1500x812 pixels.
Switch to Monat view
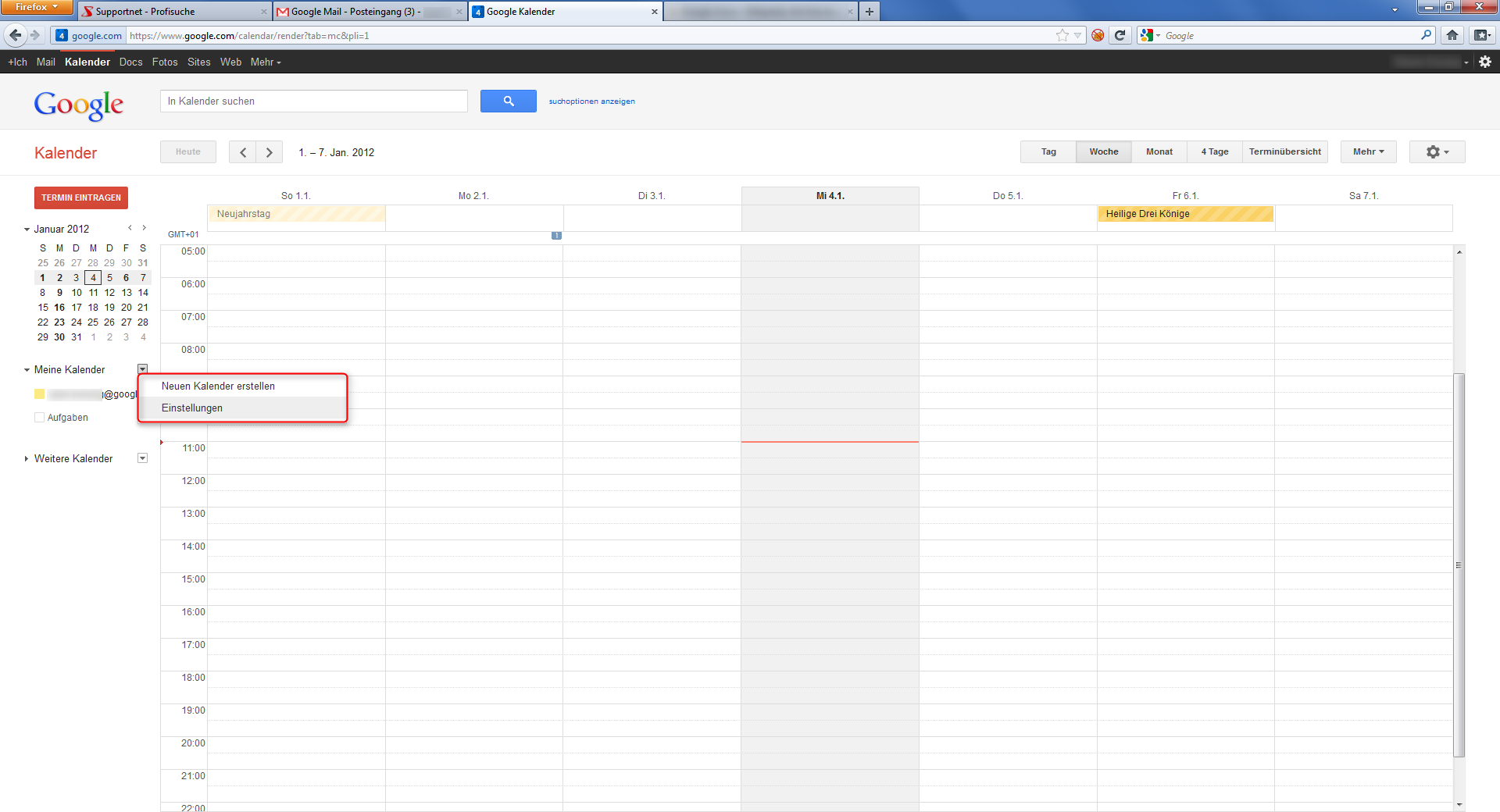[x=1159, y=151]
